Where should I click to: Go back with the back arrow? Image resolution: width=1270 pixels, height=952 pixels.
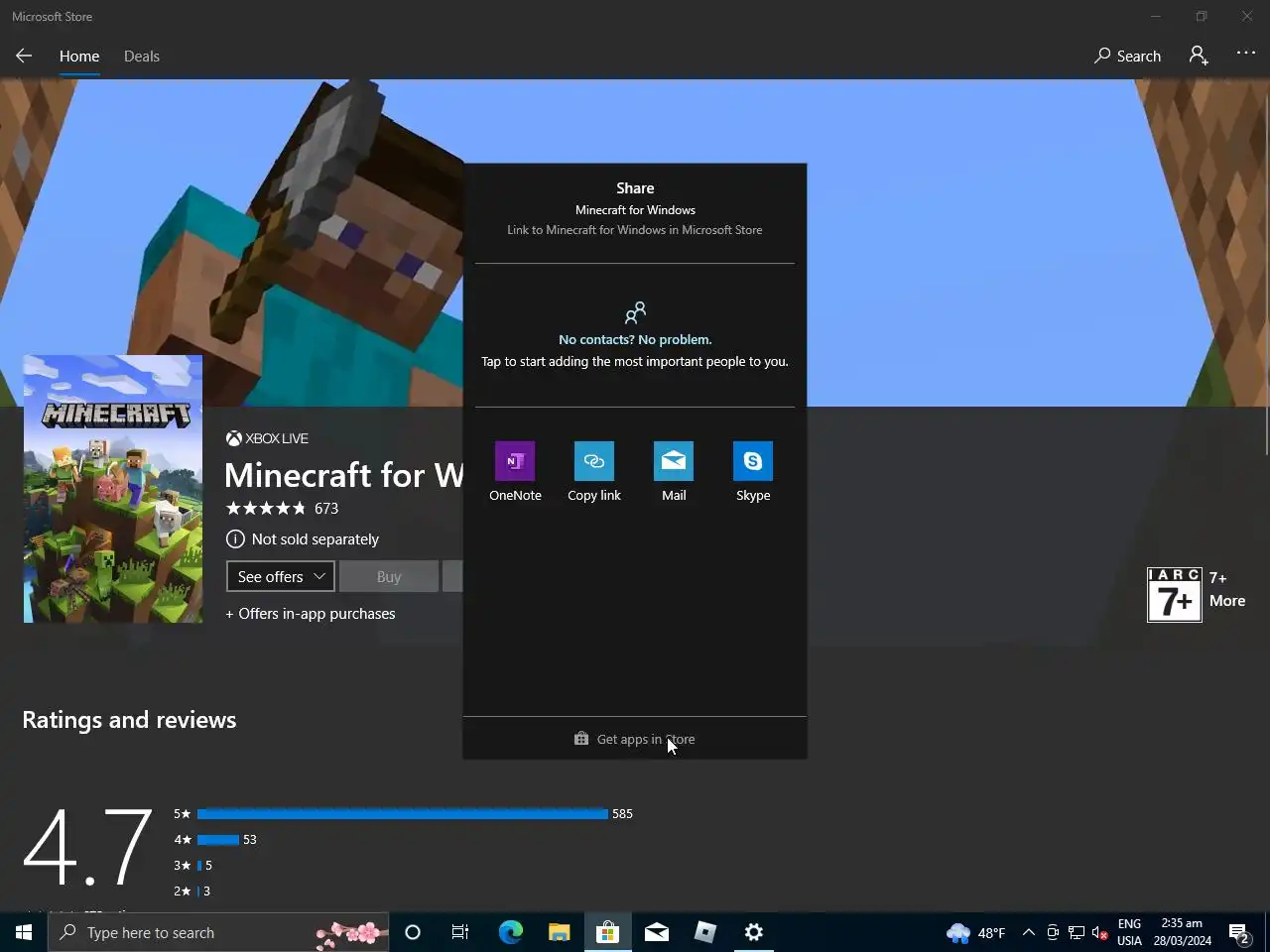pos(24,56)
